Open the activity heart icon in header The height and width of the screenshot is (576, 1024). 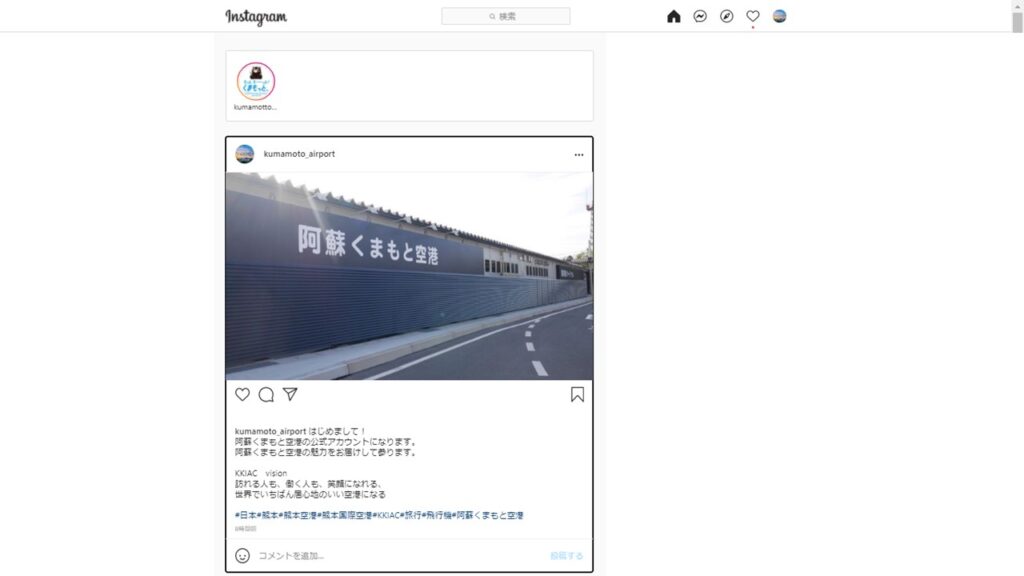click(753, 16)
